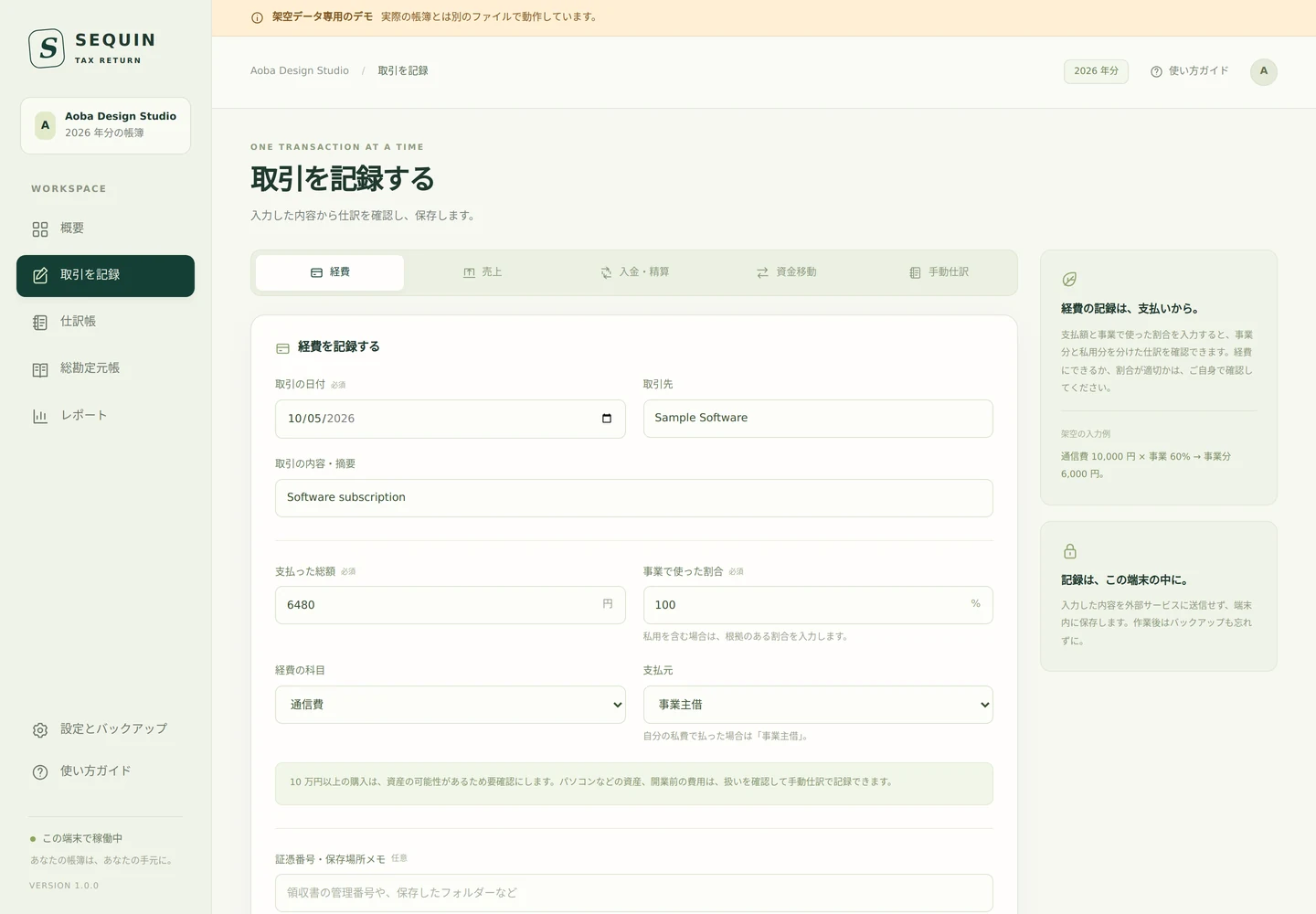Screen dimensions: 1316x914
Task: Click the lock icon in privacy card
Action: point(1070,551)
